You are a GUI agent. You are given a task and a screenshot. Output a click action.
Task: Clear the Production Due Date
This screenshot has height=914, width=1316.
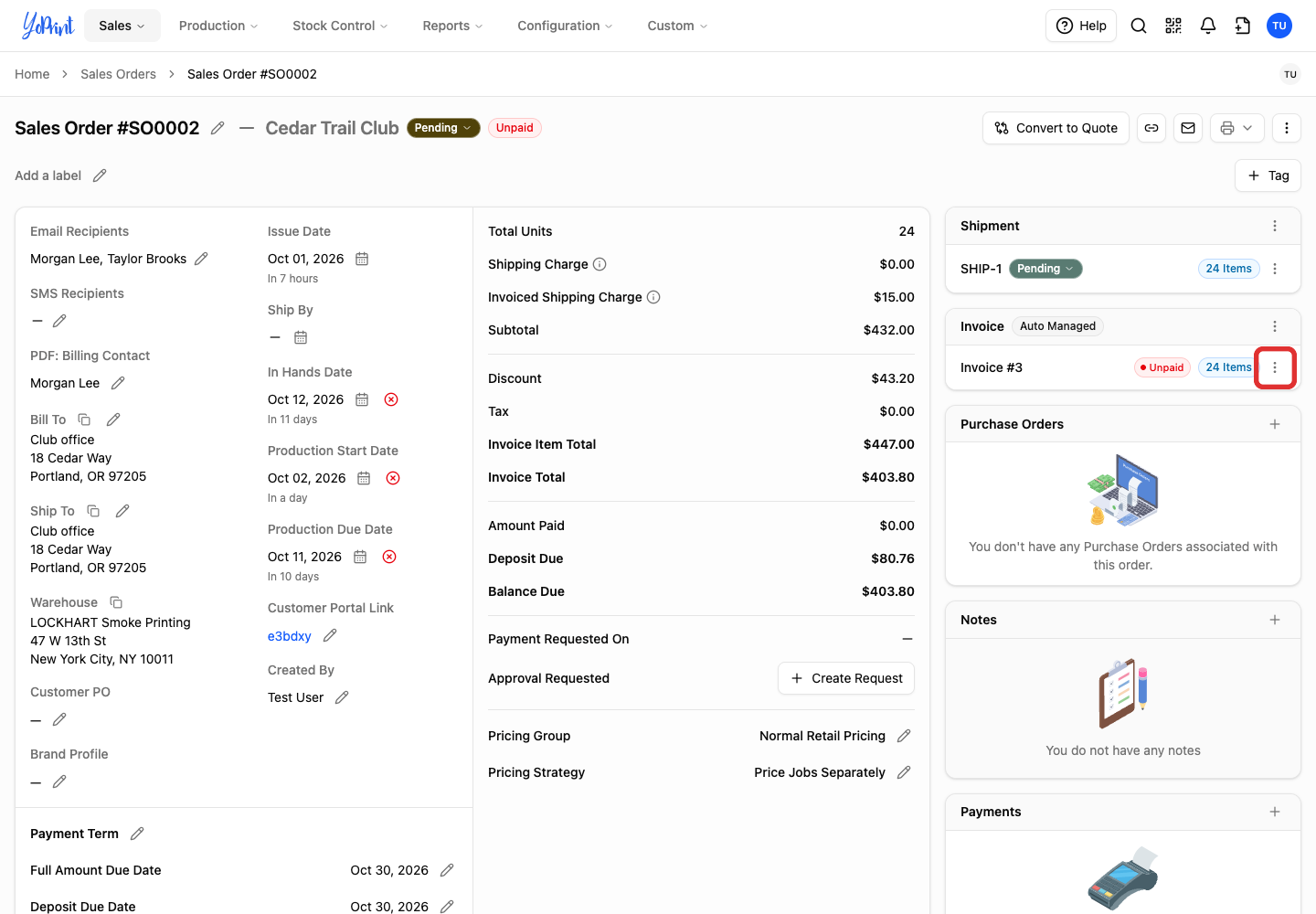click(389, 557)
